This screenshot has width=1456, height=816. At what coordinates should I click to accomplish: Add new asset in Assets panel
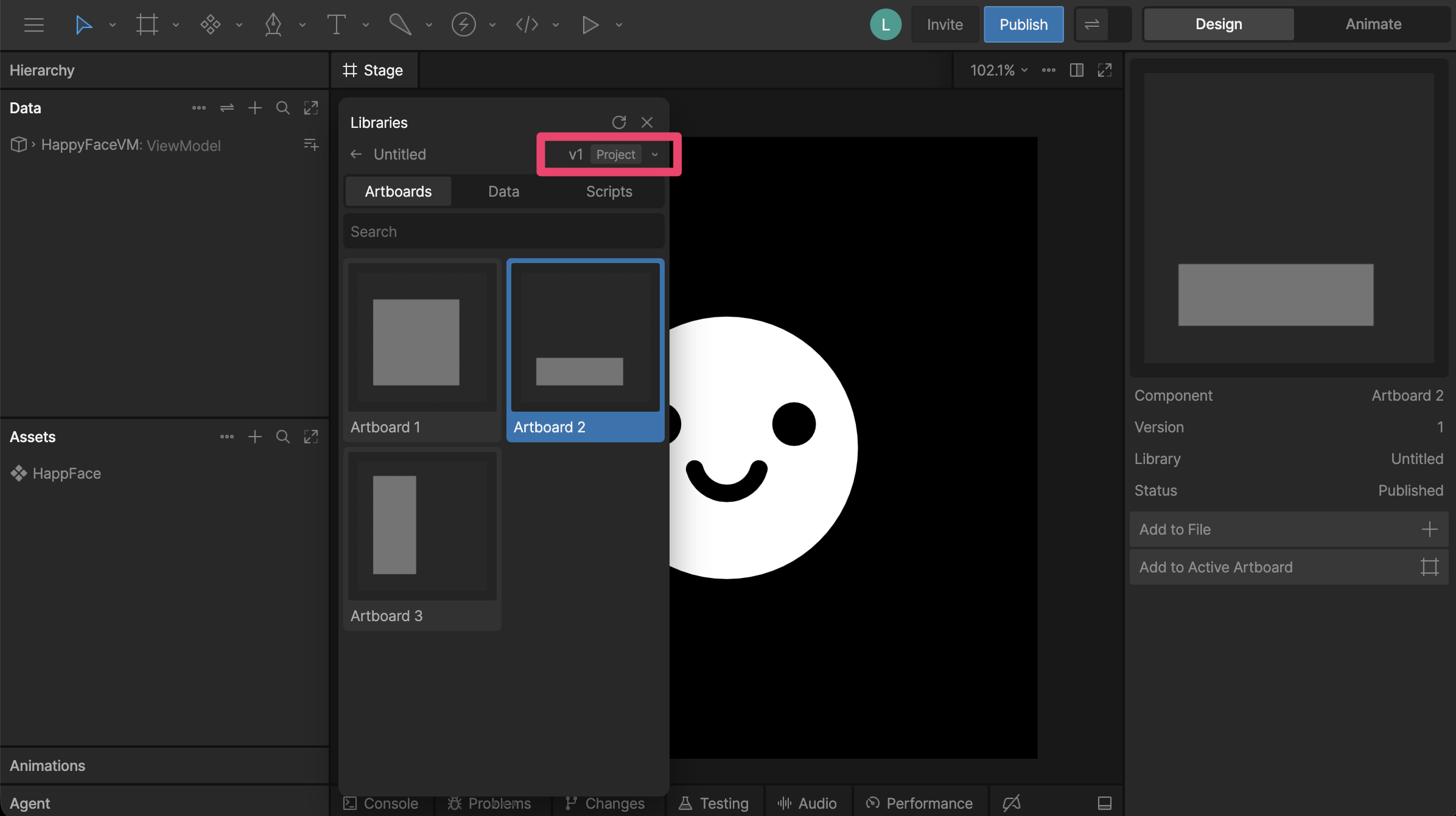255,437
